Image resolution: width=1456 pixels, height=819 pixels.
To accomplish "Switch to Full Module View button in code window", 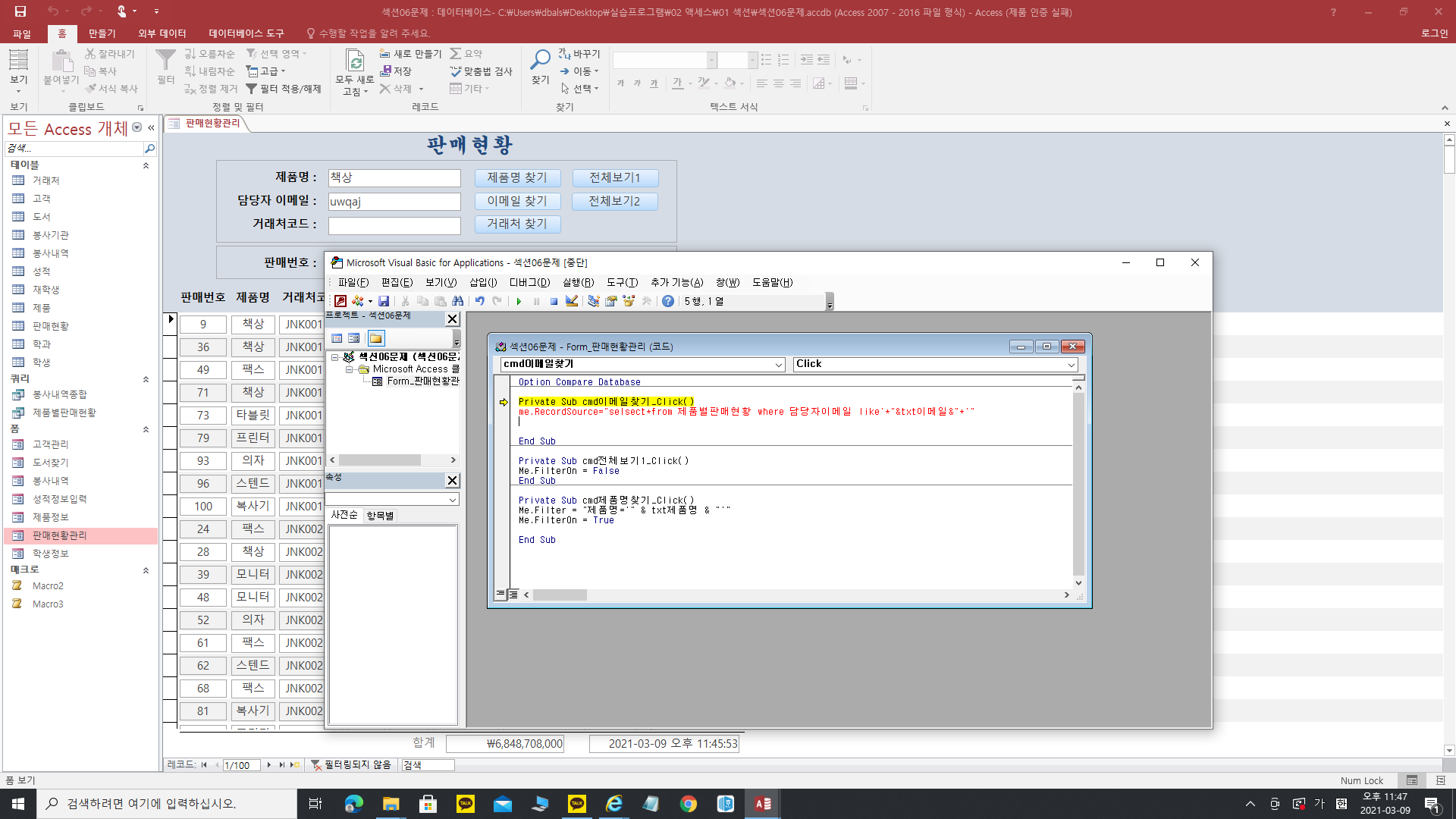I will pyautogui.click(x=513, y=595).
